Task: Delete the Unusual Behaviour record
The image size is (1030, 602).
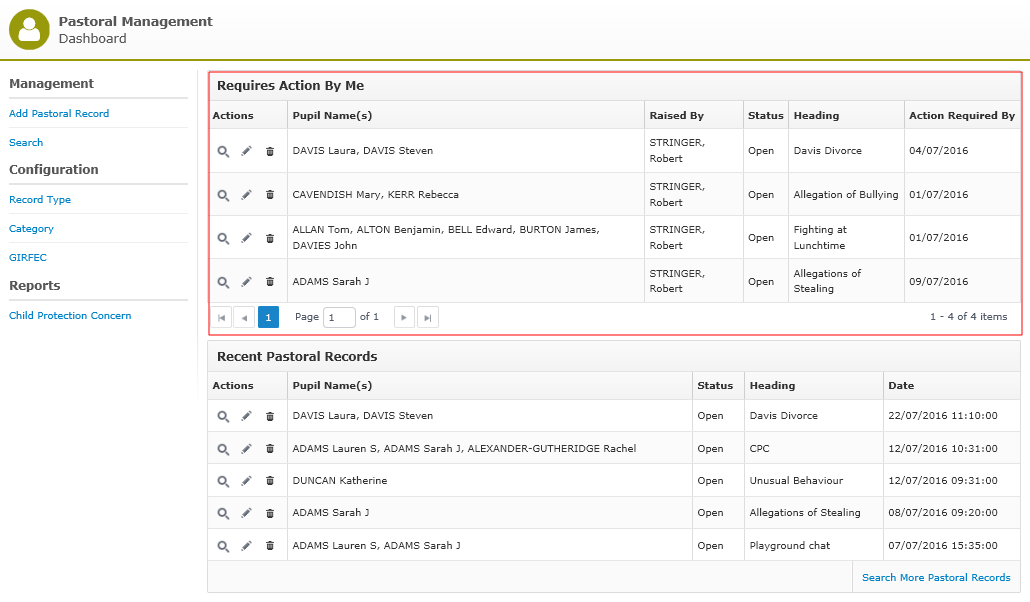Action: pyautogui.click(x=270, y=482)
